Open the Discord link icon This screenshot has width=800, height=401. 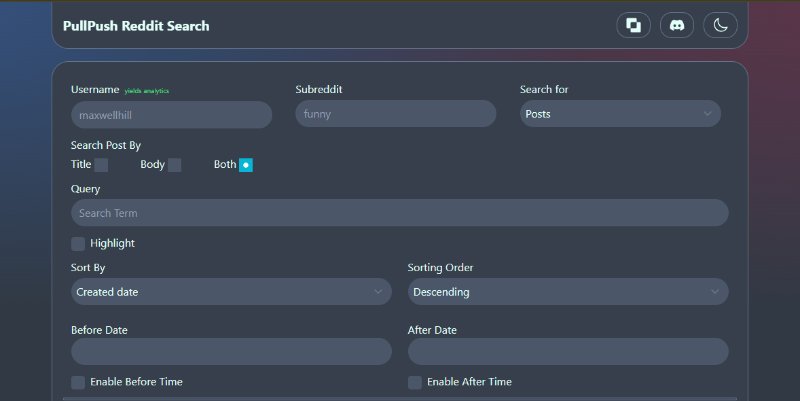point(677,25)
